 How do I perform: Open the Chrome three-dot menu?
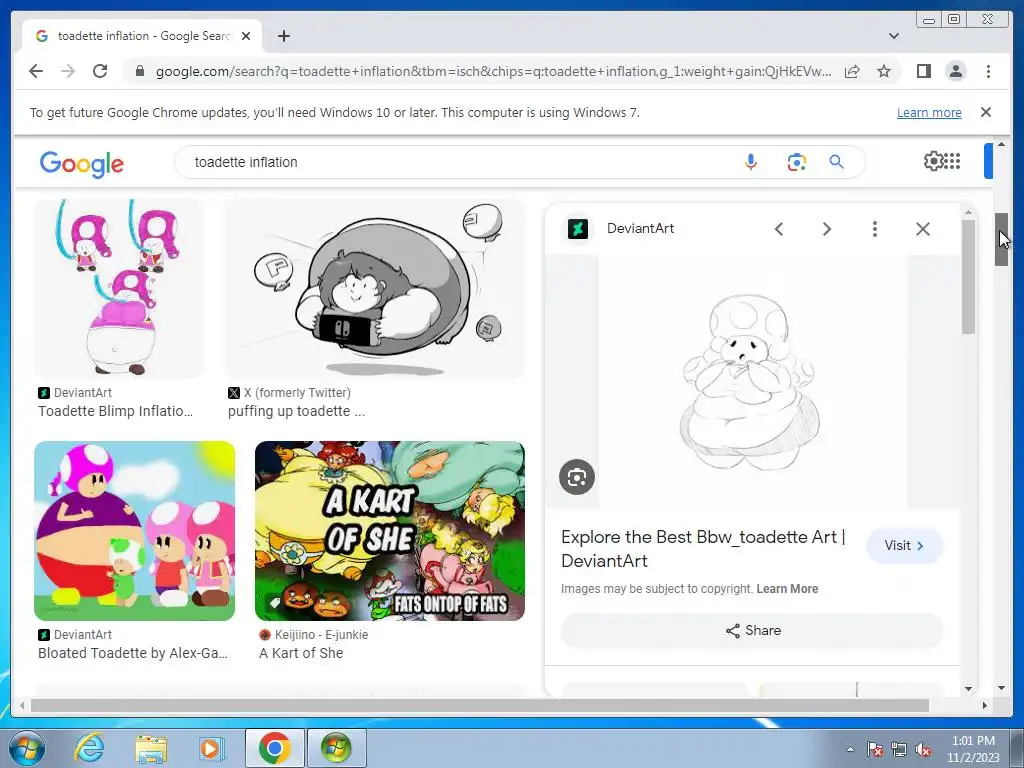click(988, 71)
